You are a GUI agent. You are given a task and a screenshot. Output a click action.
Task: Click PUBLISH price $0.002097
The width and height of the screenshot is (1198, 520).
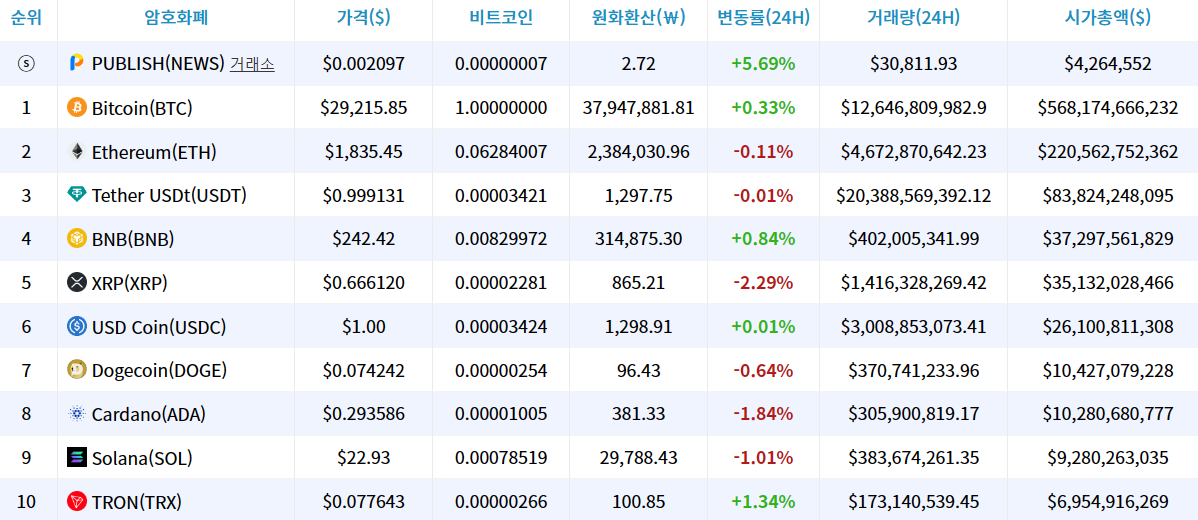pos(364,64)
